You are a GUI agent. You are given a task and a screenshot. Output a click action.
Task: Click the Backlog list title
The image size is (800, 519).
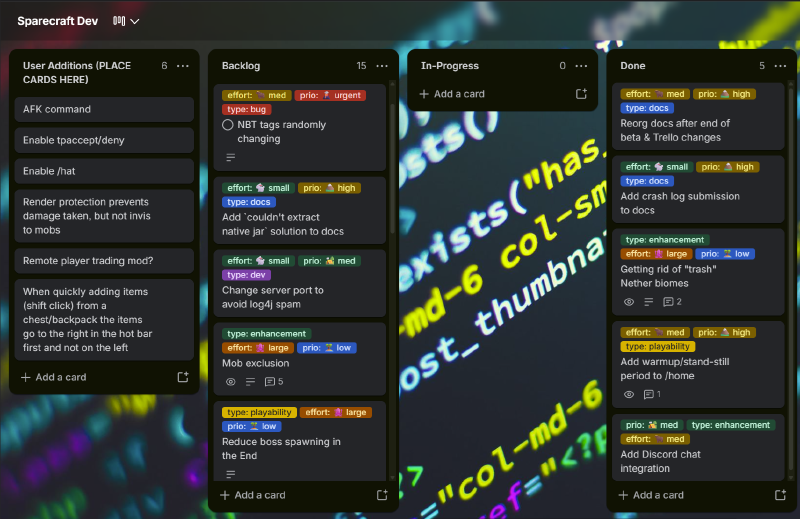click(241, 66)
